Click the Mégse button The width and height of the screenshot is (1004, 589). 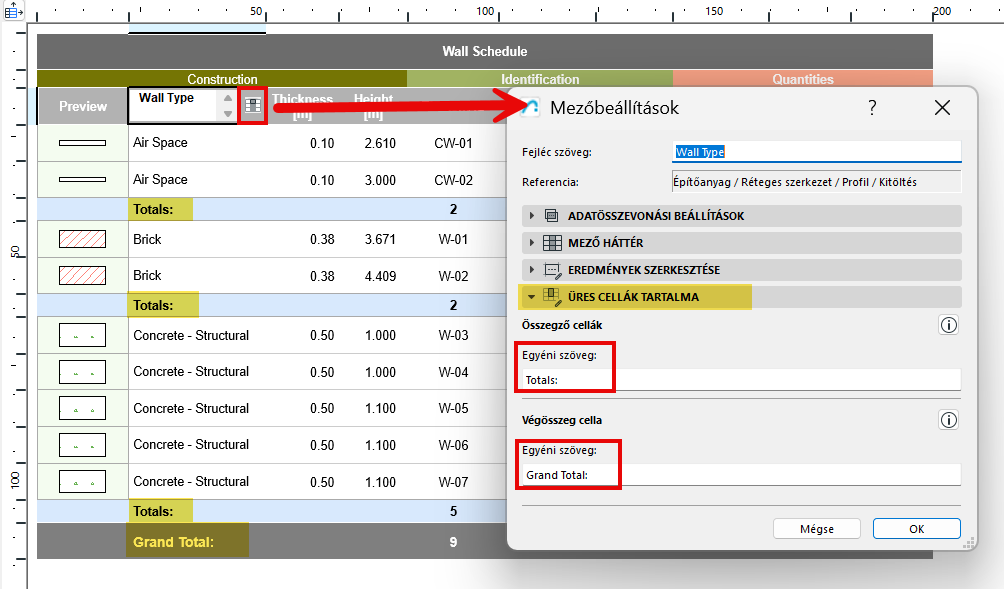pyautogui.click(x=816, y=529)
